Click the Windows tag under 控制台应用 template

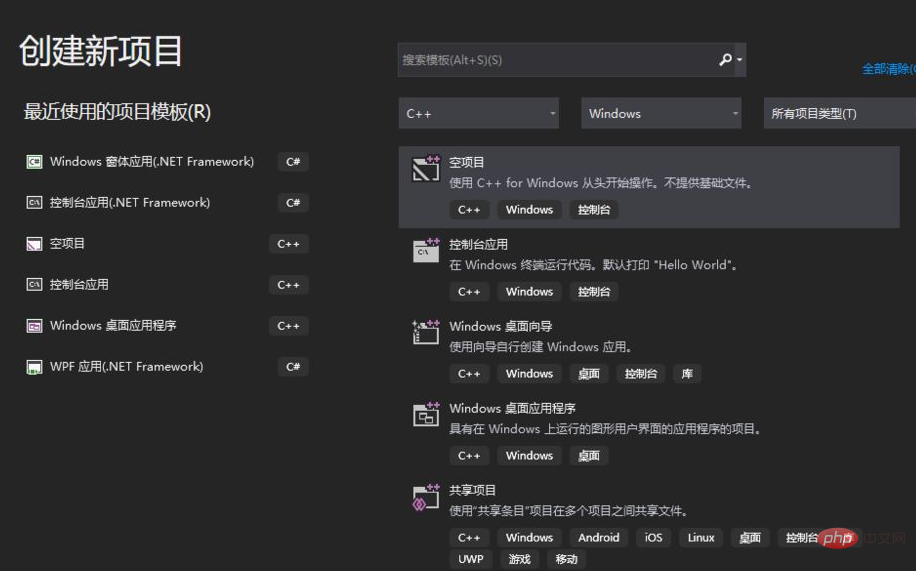(x=529, y=292)
